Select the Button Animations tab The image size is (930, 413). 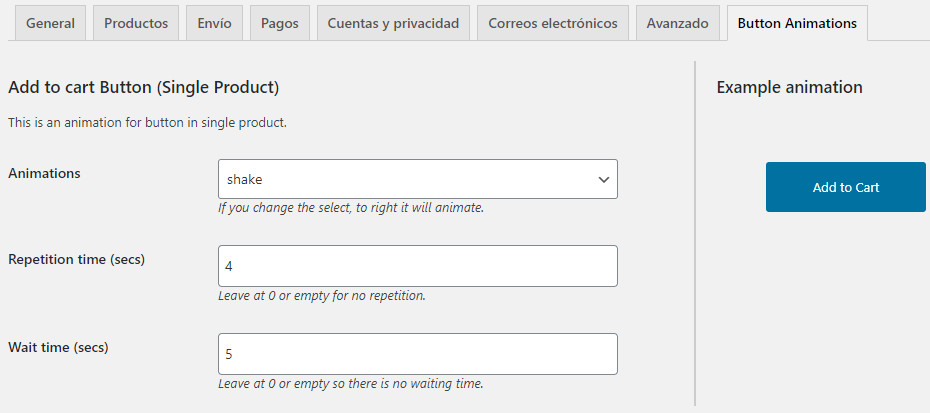[x=797, y=24]
